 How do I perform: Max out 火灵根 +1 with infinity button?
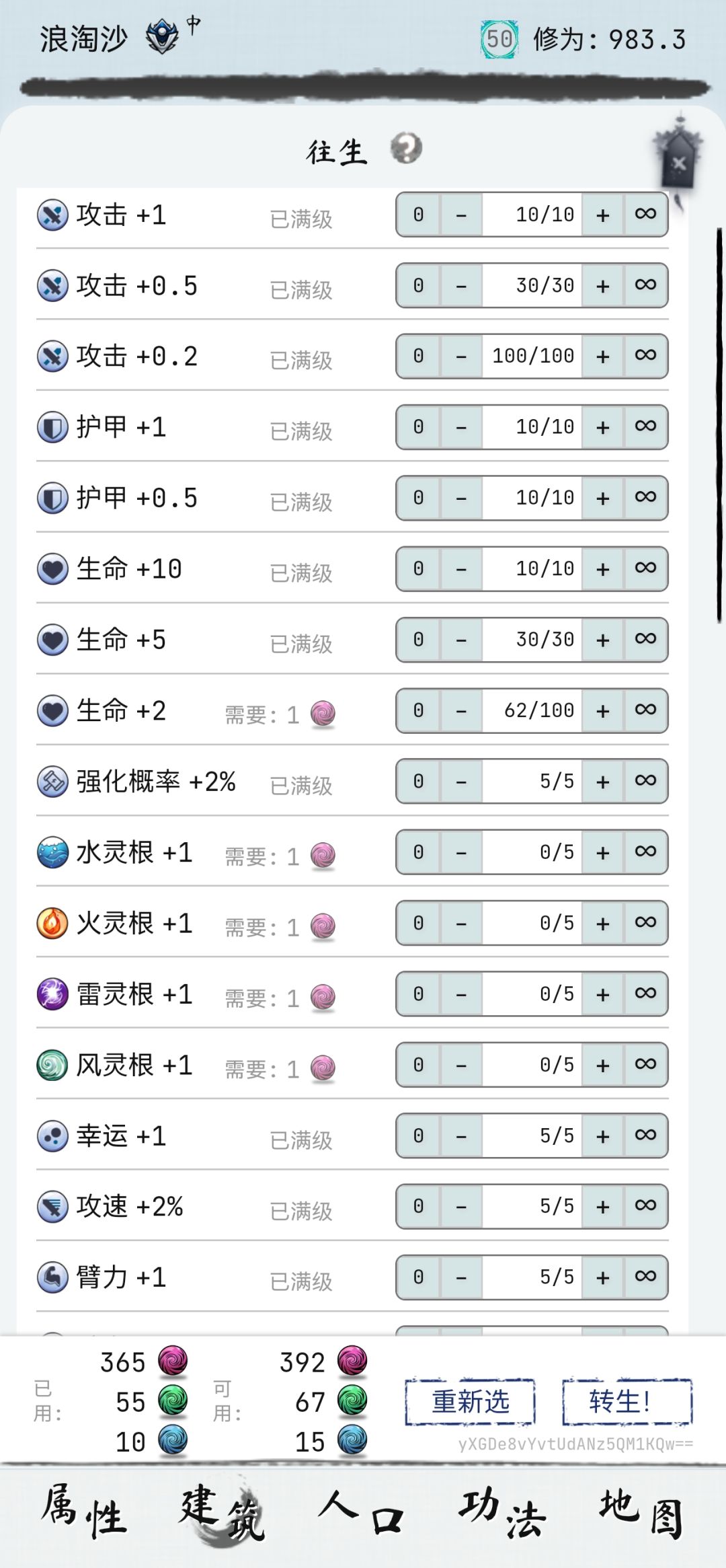[645, 923]
